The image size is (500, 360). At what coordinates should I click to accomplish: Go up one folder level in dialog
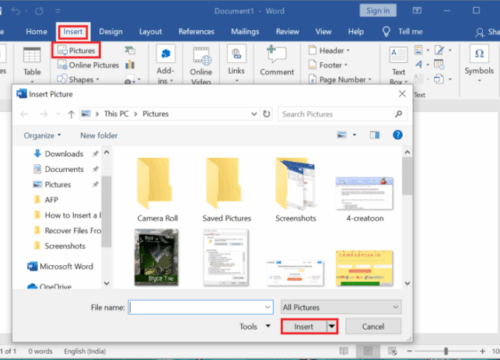click(x=71, y=114)
